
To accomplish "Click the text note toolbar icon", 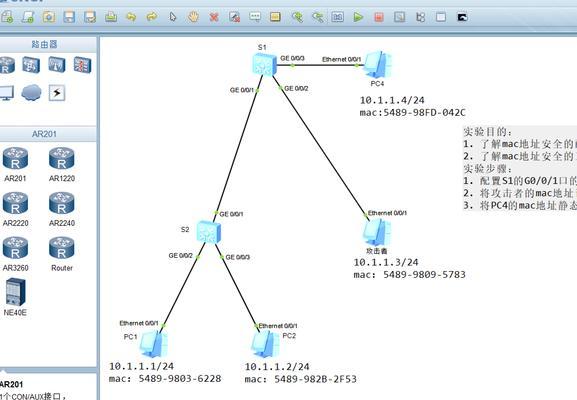I will [x=255, y=17].
